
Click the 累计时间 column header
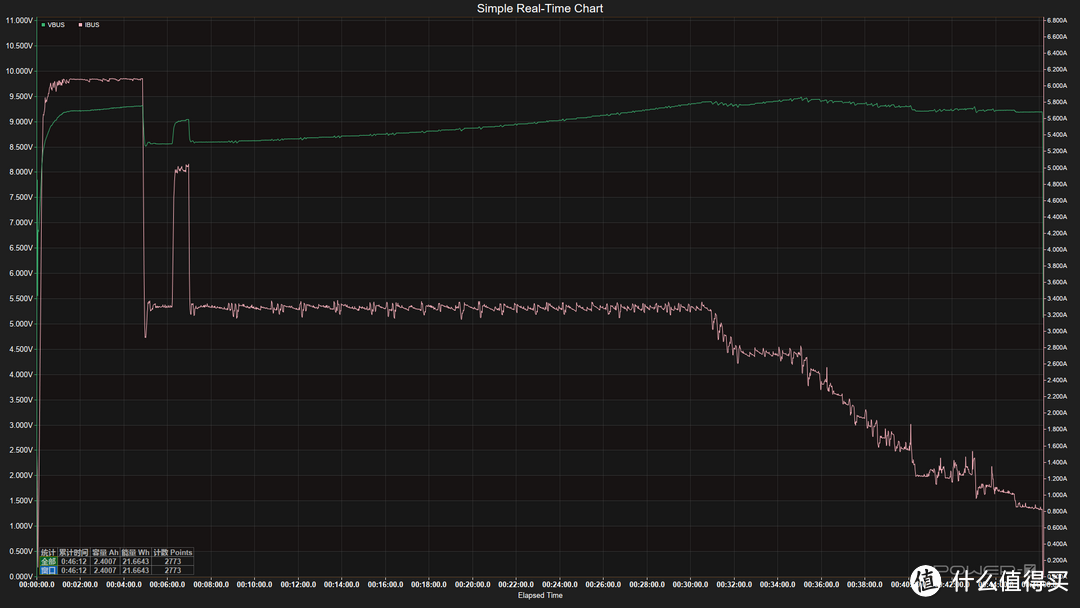(73, 552)
